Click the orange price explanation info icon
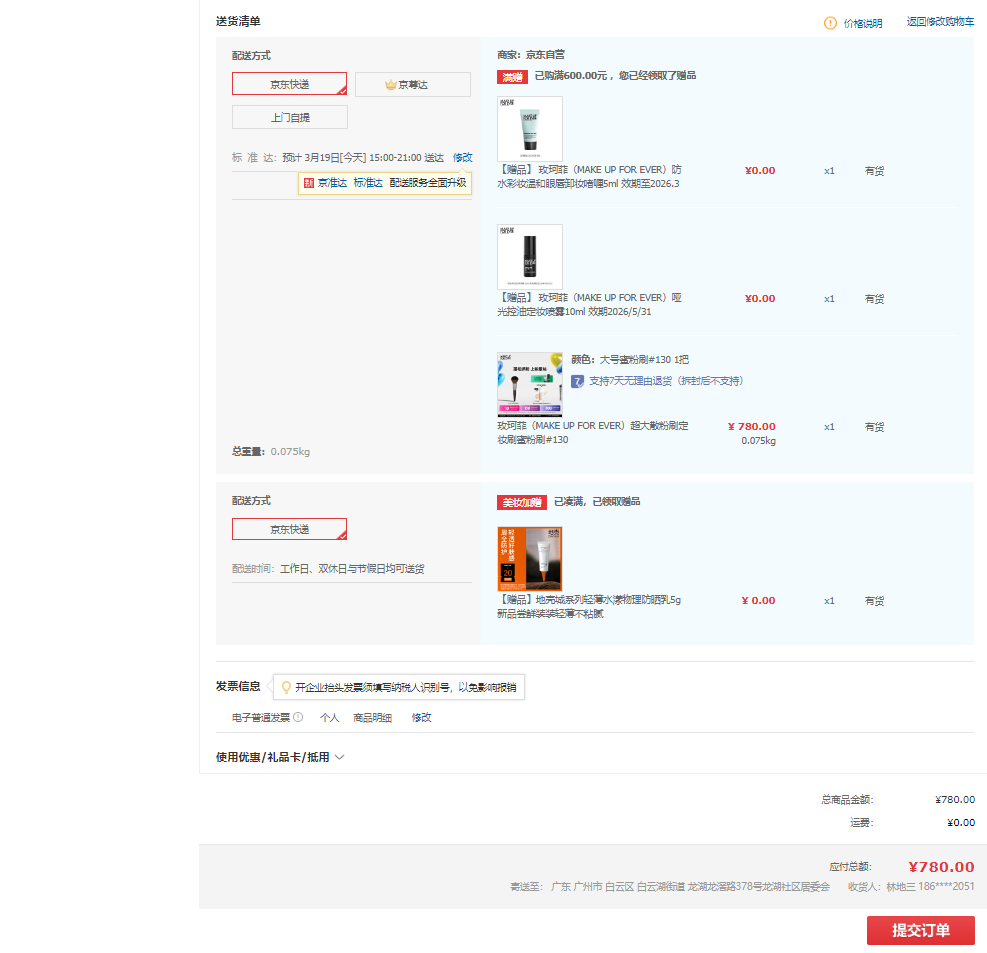The height and width of the screenshot is (953, 987). pyautogui.click(x=830, y=23)
